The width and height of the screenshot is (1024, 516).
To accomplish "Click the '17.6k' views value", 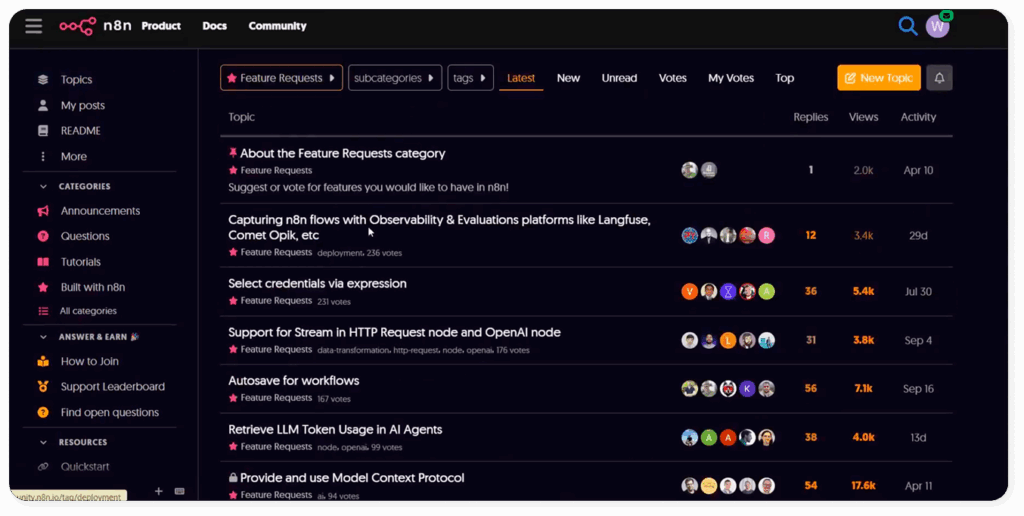I will pos(863,486).
